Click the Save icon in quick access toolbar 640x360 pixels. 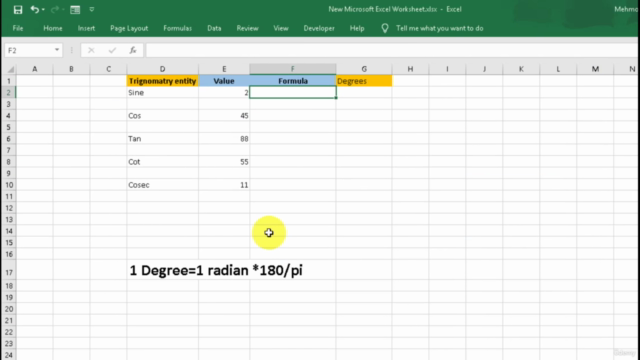18,10
